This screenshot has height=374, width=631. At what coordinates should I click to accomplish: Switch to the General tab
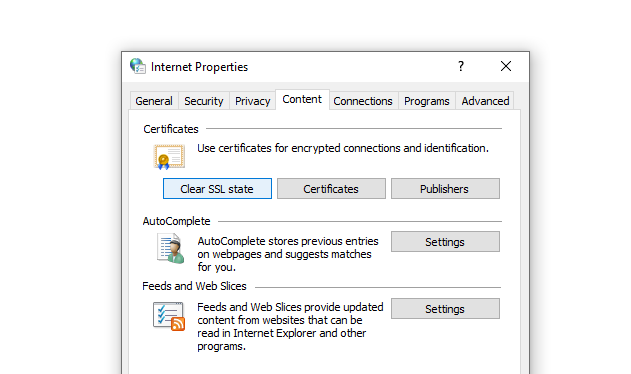[154, 101]
